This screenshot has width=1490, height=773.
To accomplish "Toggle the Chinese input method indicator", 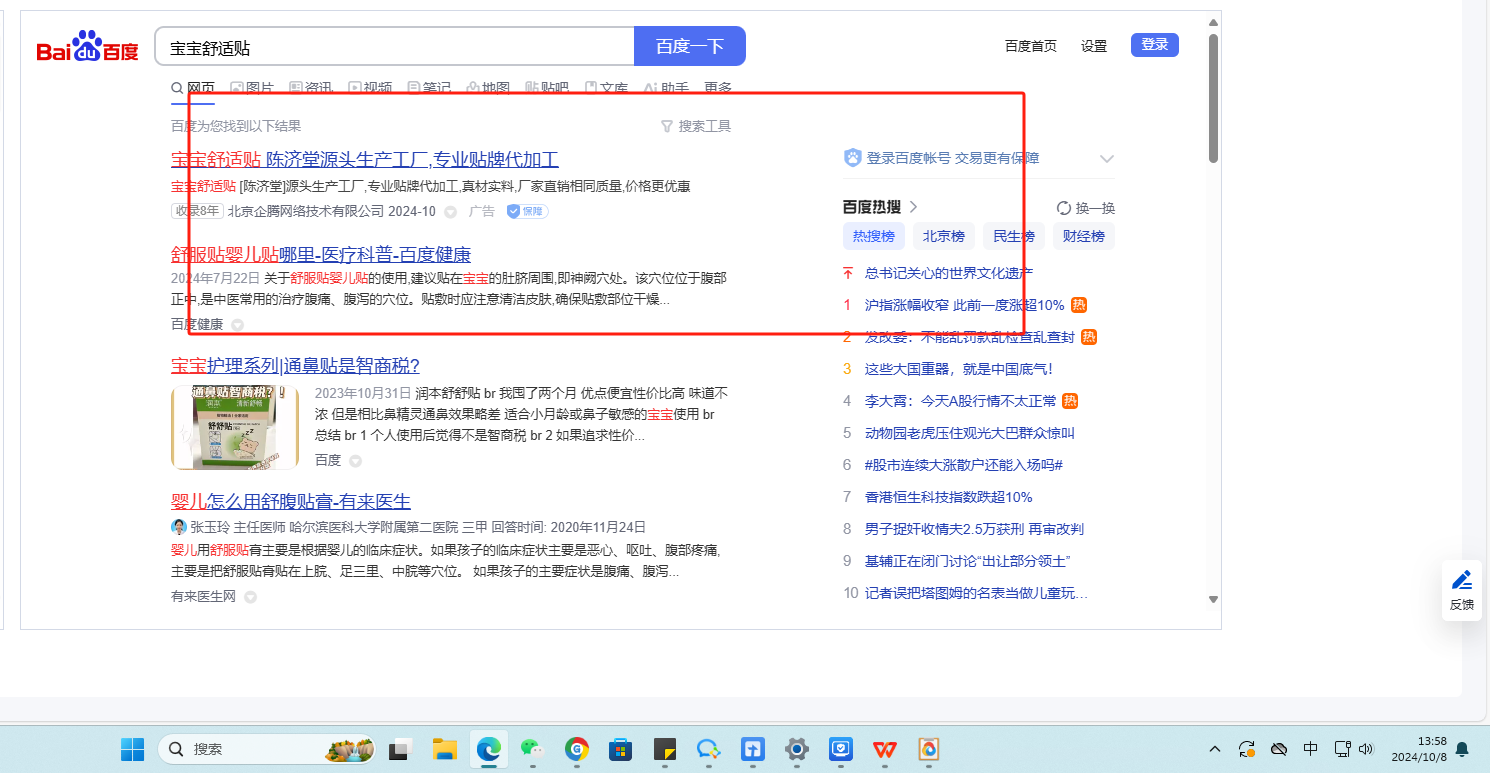I will coord(1310,749).
